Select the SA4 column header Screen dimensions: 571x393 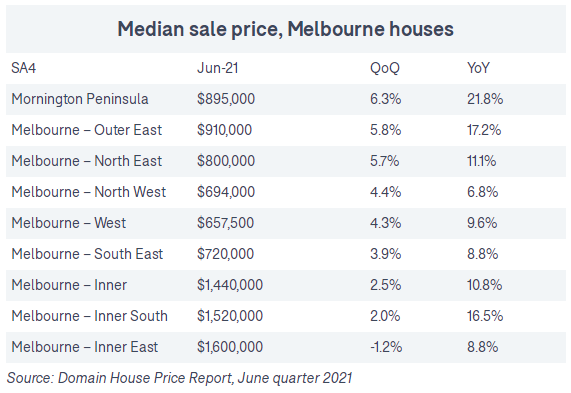[24, 68]
